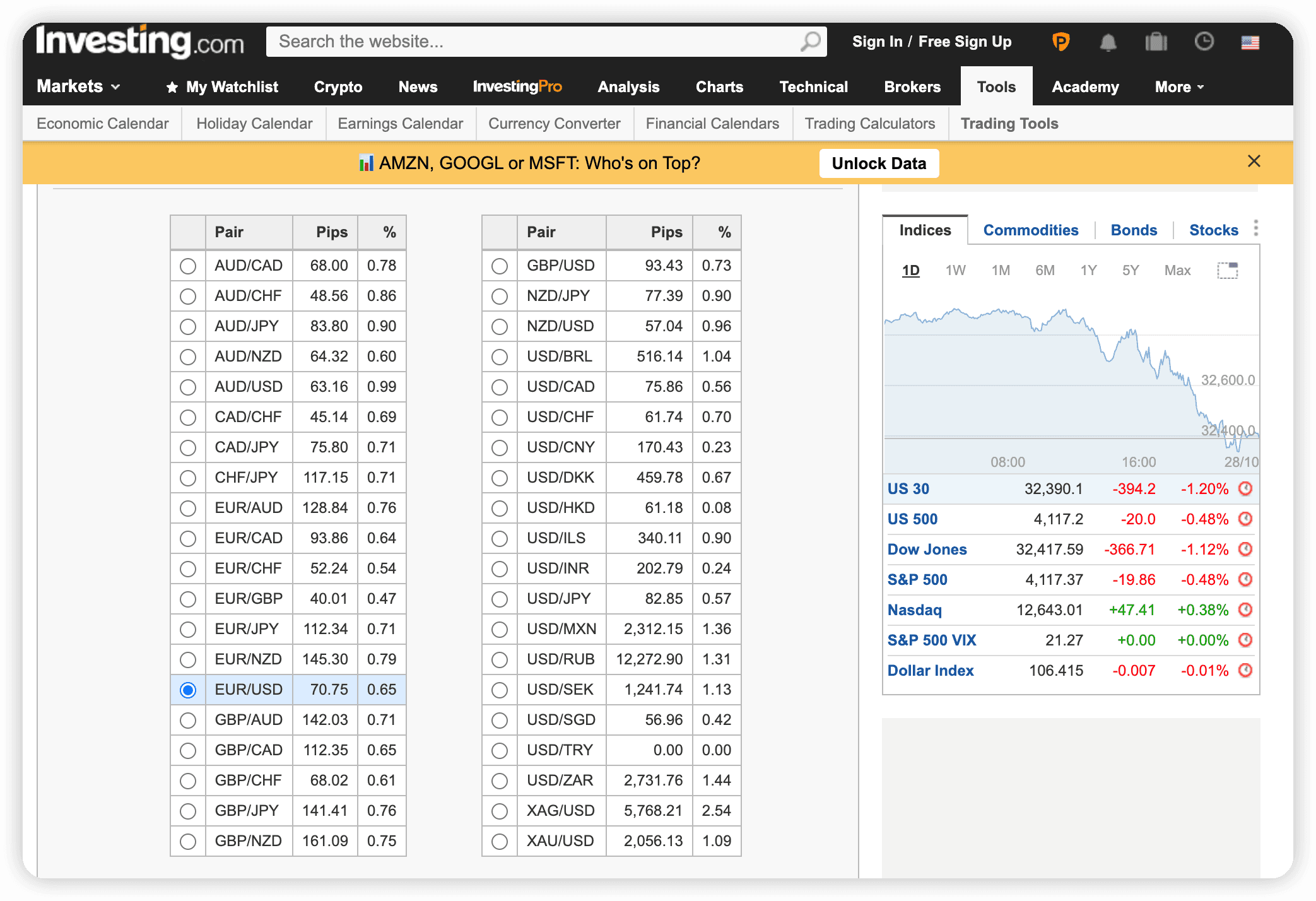Open the Analysis menu
1316x901 pixels.
pyautogui.click(x=628, y=87)
